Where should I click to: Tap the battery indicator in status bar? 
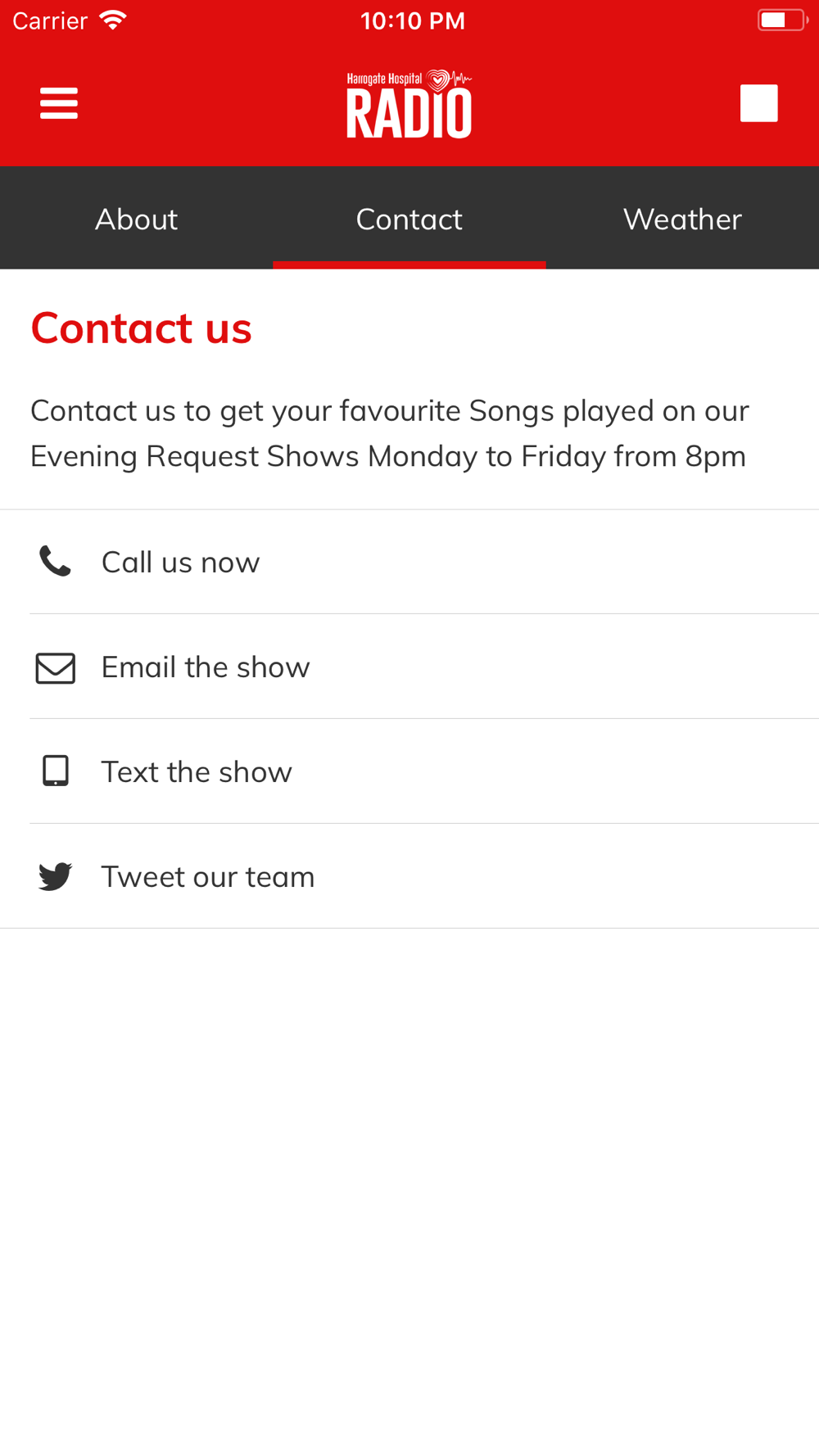(782, 20)
